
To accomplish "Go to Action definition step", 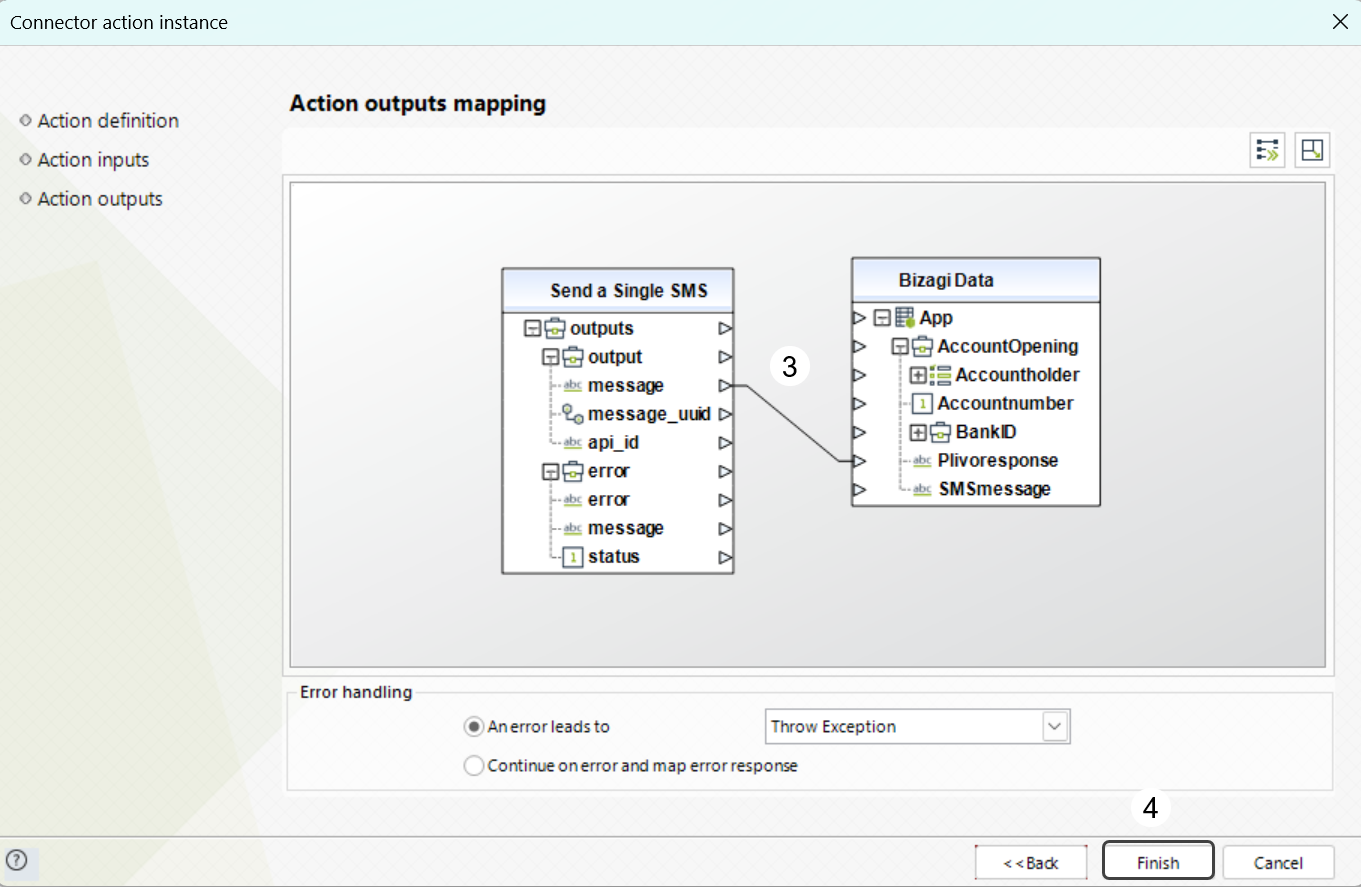I will [108, 121].
